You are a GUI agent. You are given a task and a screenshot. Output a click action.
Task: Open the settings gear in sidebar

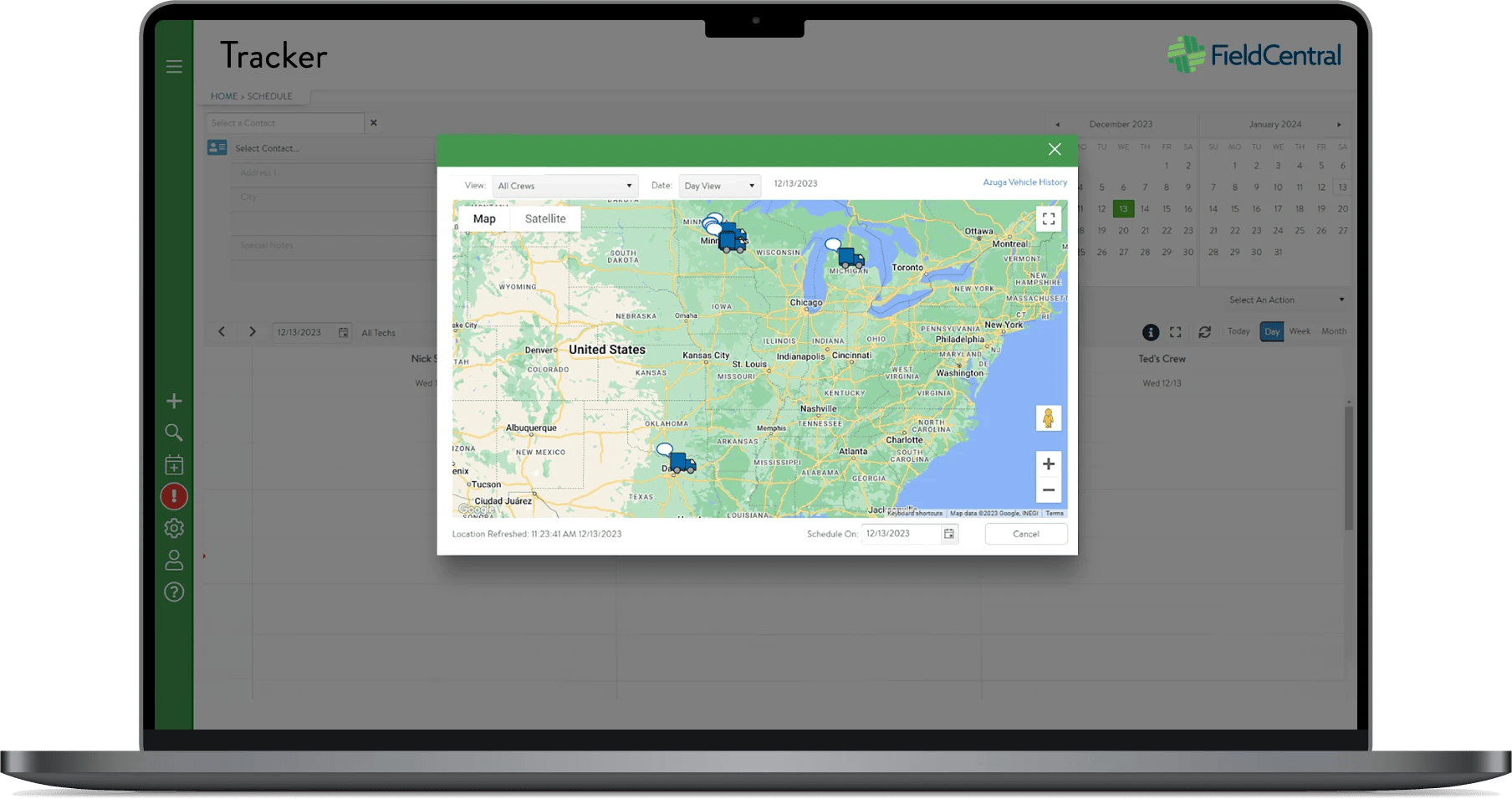coord(174,528)
